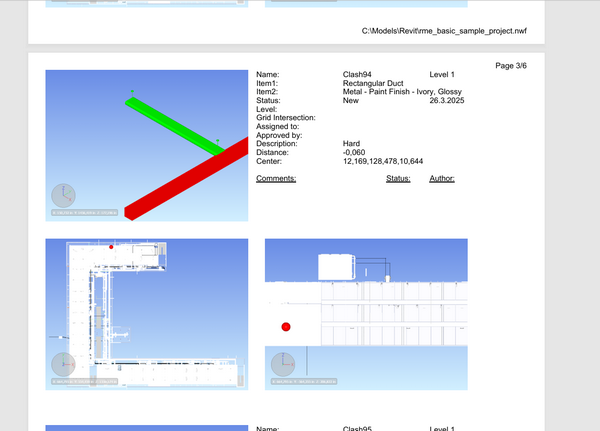Click the axis compass in the 3D clash view
This screenshot has height=431, width=600.
click(64, 196)
